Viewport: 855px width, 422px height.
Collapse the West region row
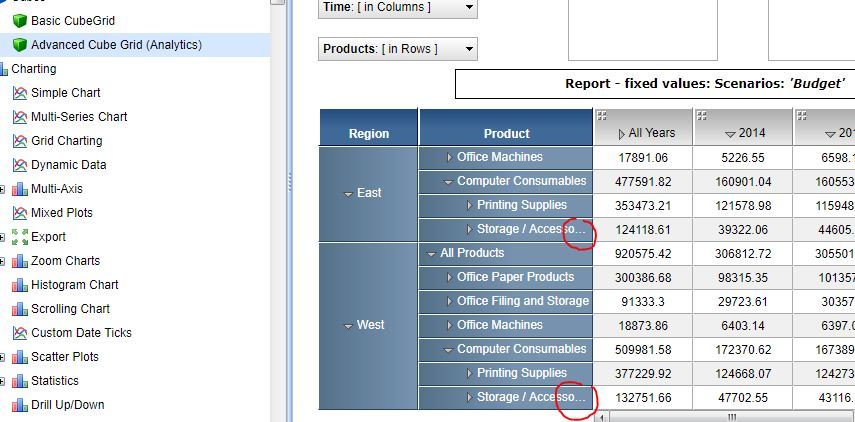(x=348, y=327)
